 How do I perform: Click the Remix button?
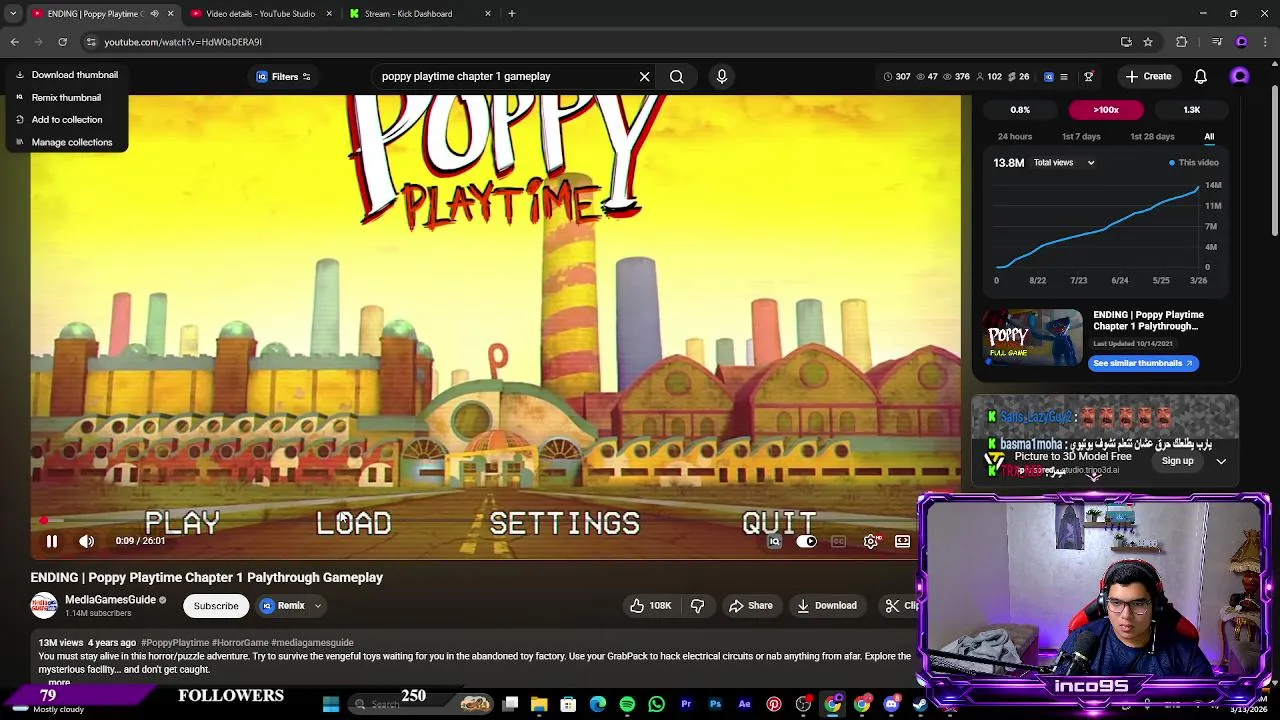(x=283, y=605)
